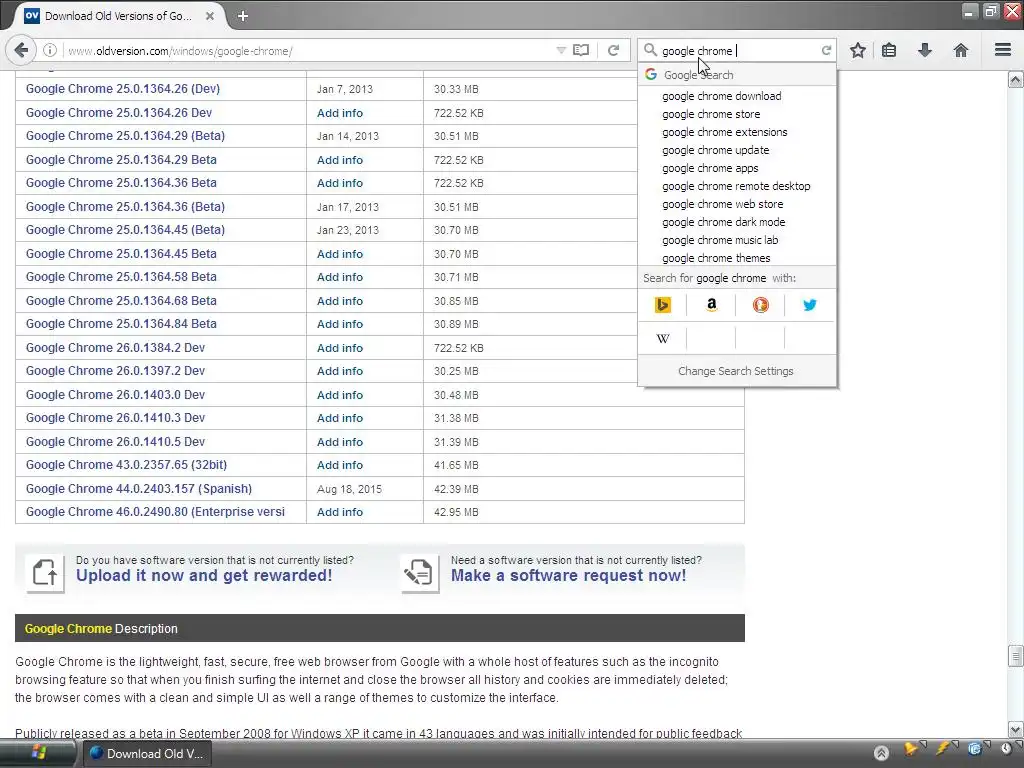The image size is (1024, 768).
Task: Toggle Reader View book icon
Action: tap(581, 50)
